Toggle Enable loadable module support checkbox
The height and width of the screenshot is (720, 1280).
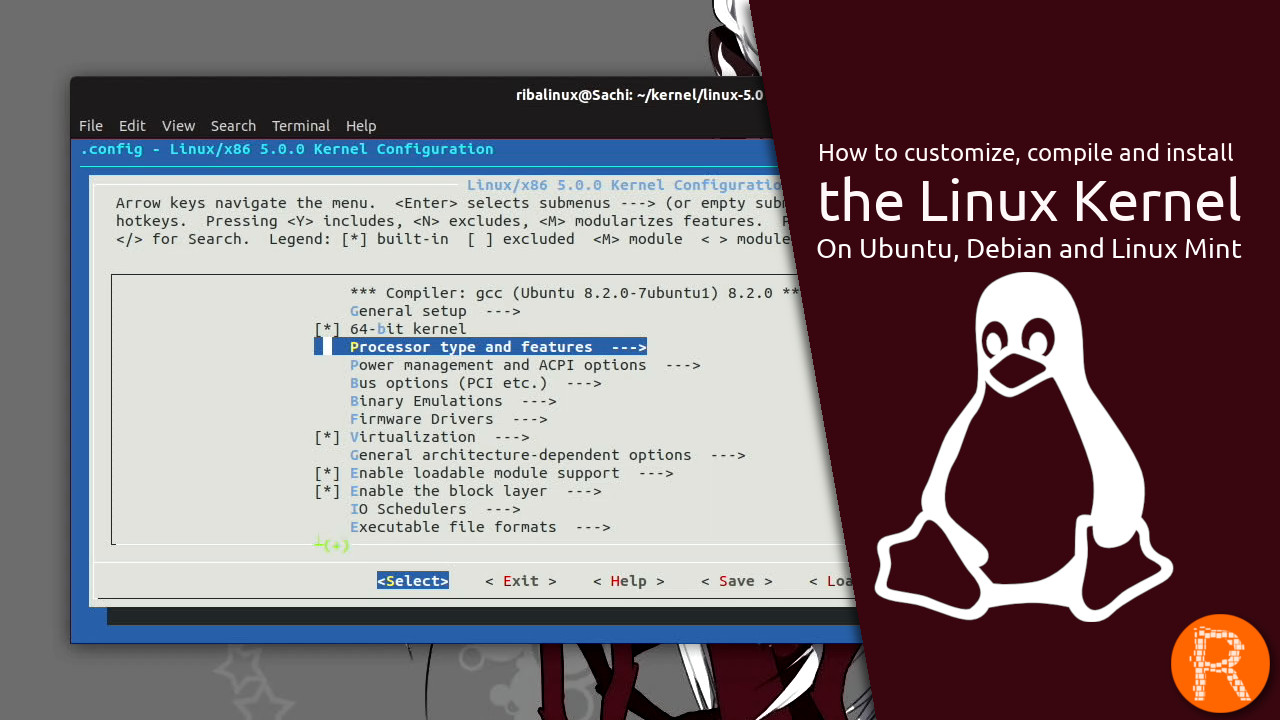[x=327, y=473]
